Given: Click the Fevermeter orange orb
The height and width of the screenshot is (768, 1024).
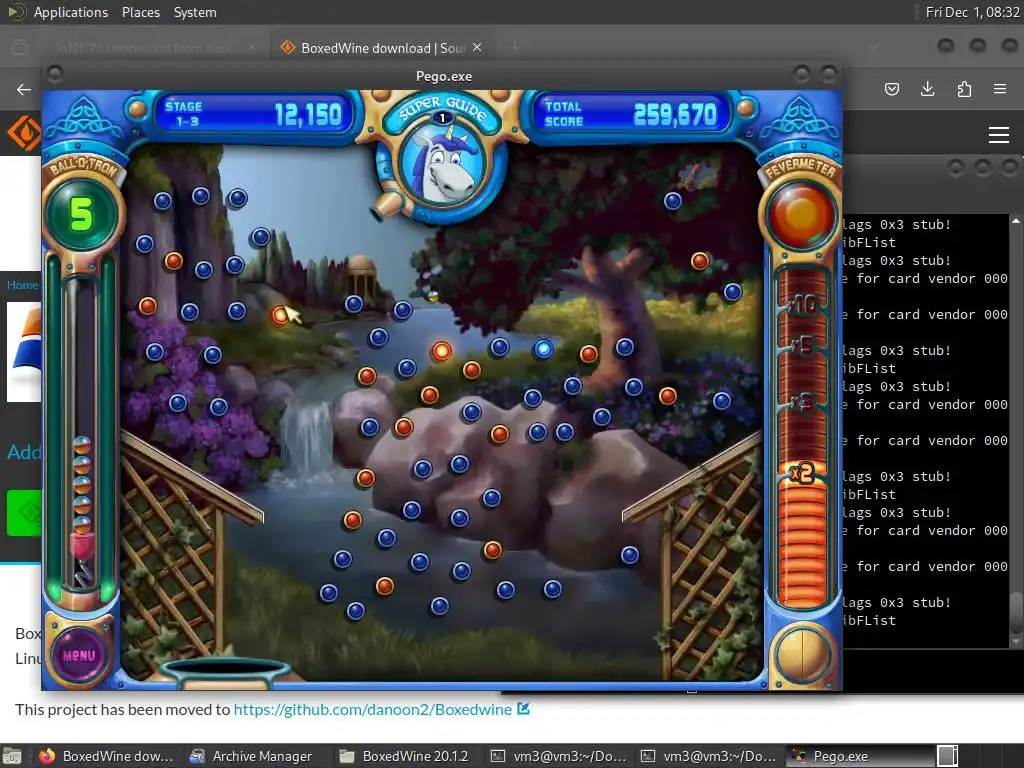Looking at the screenshot, I should pos(801,215).
